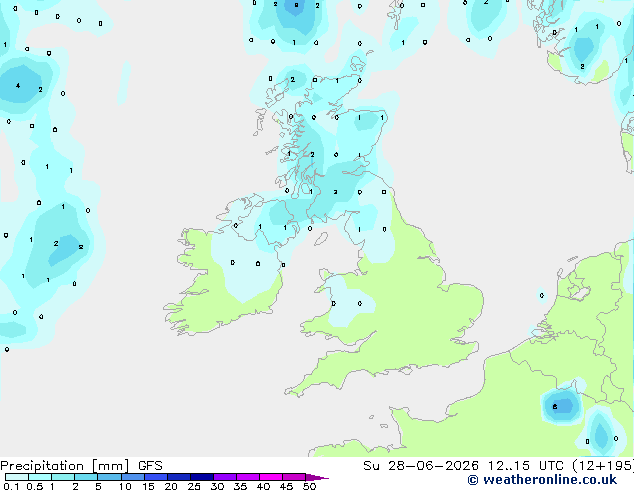
Task: Click the 10–15 mm legend color swatch
Action: pyautogui.click(x=132, y=477)
